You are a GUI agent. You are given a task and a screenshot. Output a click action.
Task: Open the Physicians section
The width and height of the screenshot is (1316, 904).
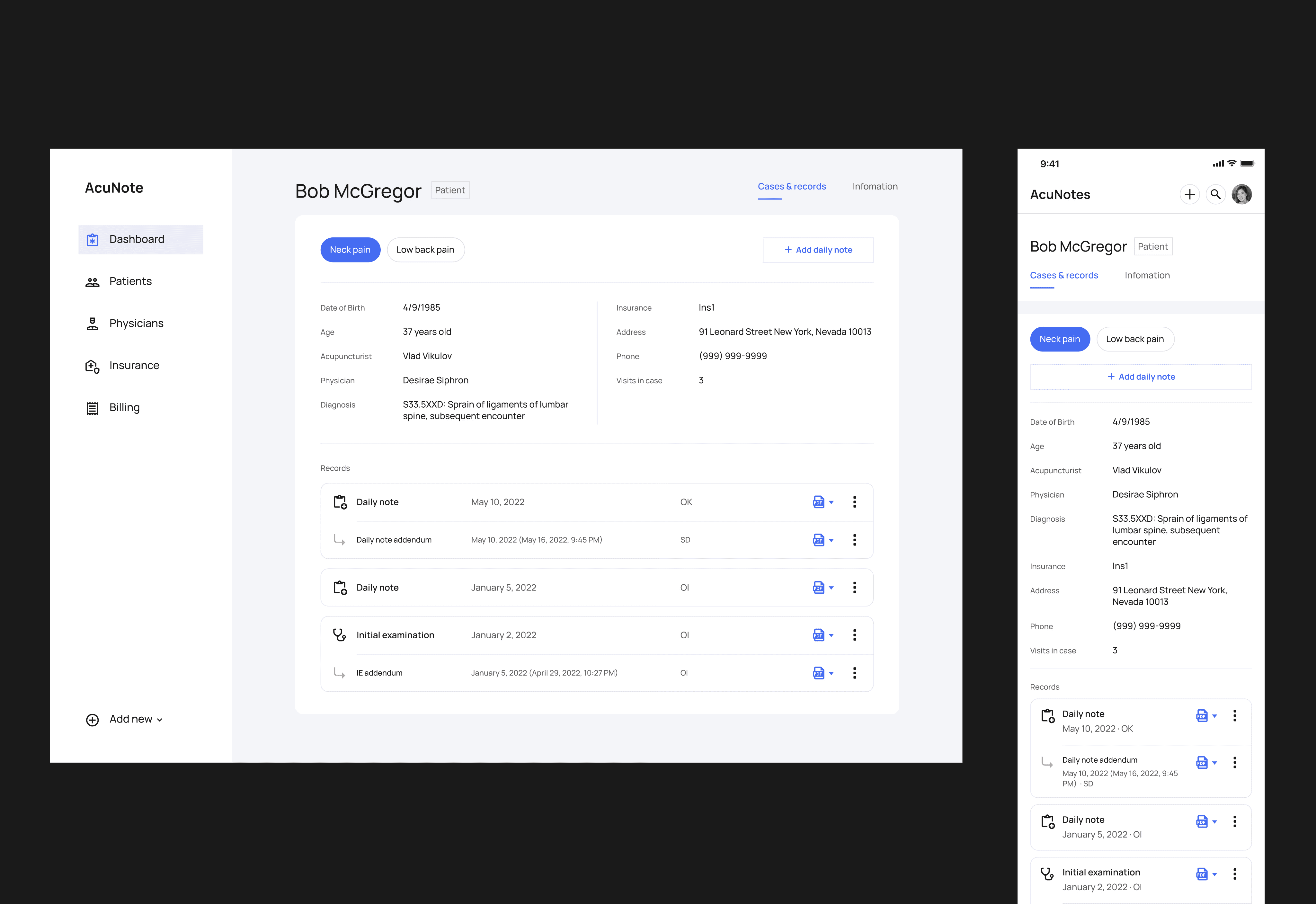pos(136,323)
